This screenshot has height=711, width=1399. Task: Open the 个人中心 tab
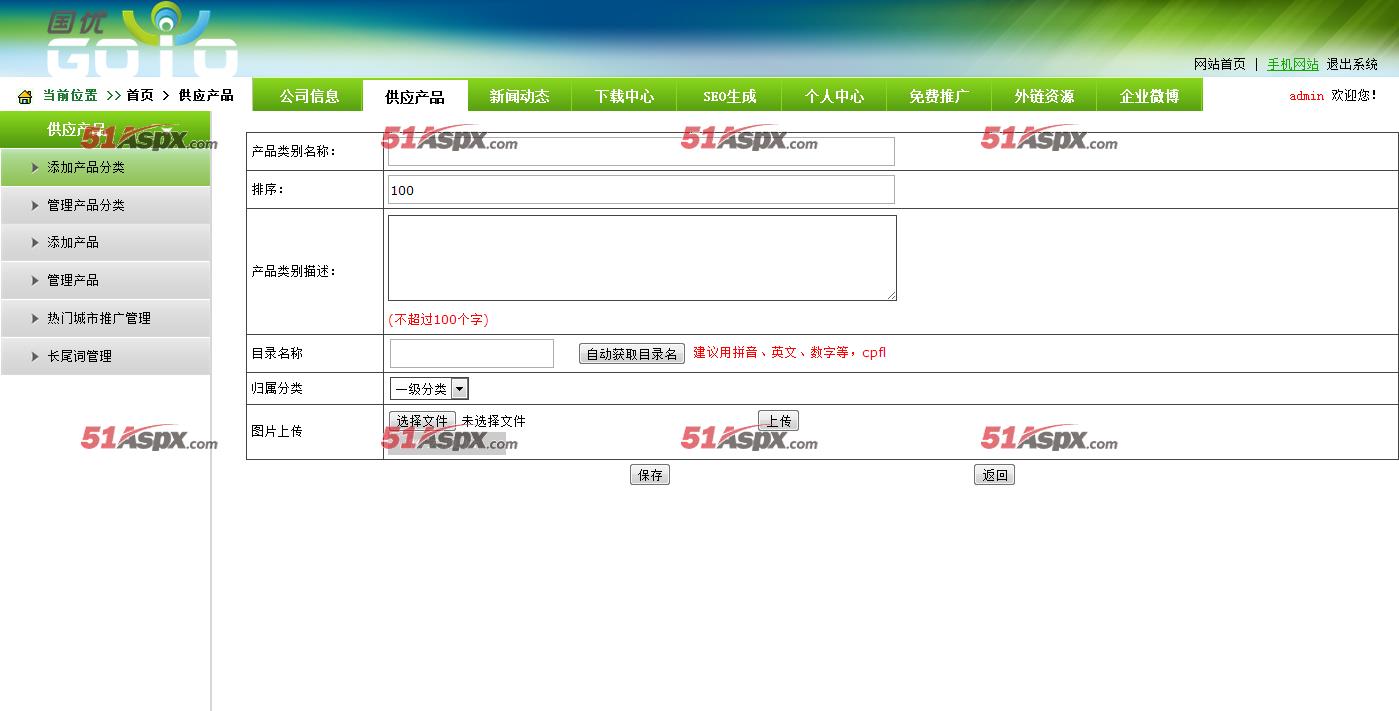(834, 96)
